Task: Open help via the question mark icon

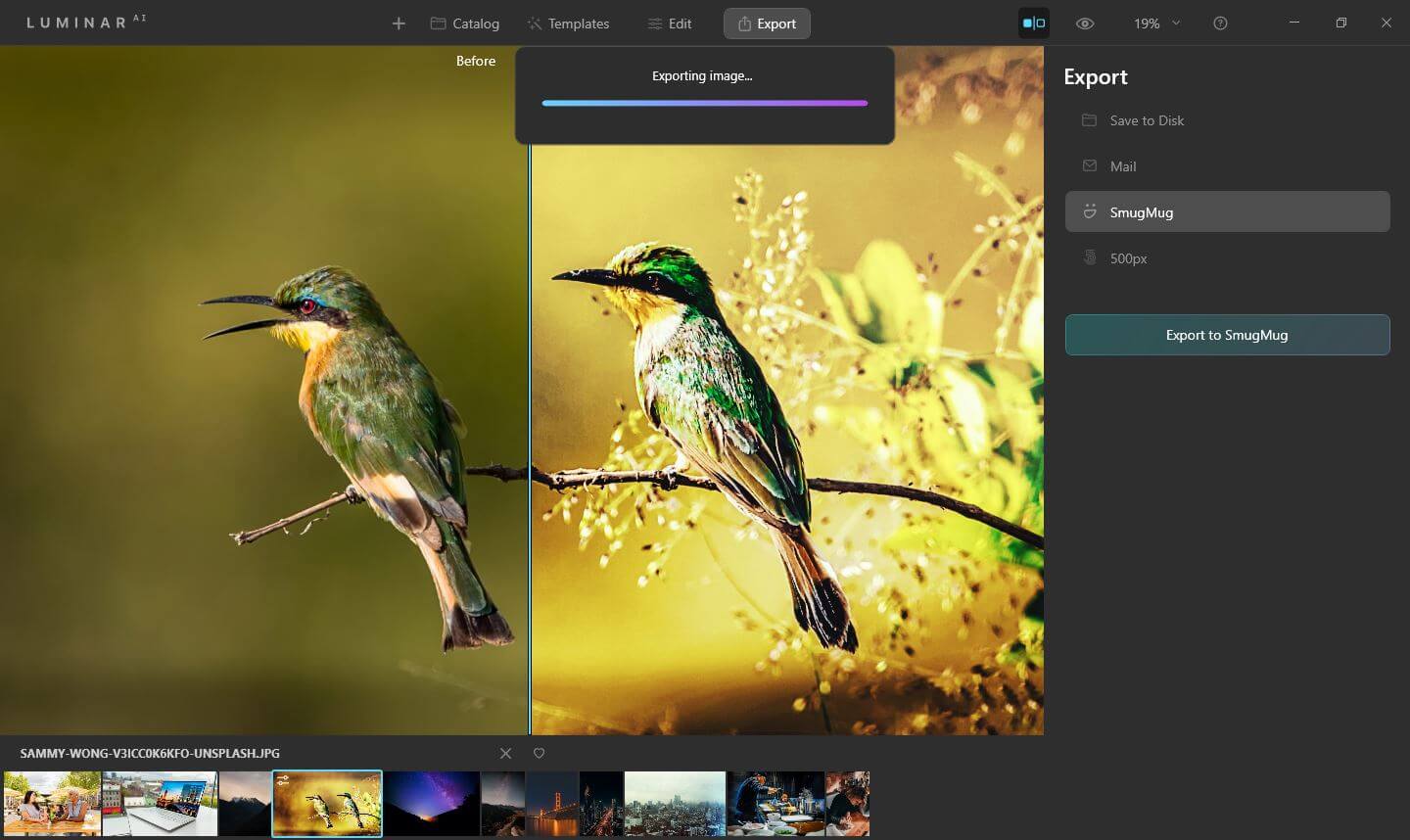Action: 1220,23
